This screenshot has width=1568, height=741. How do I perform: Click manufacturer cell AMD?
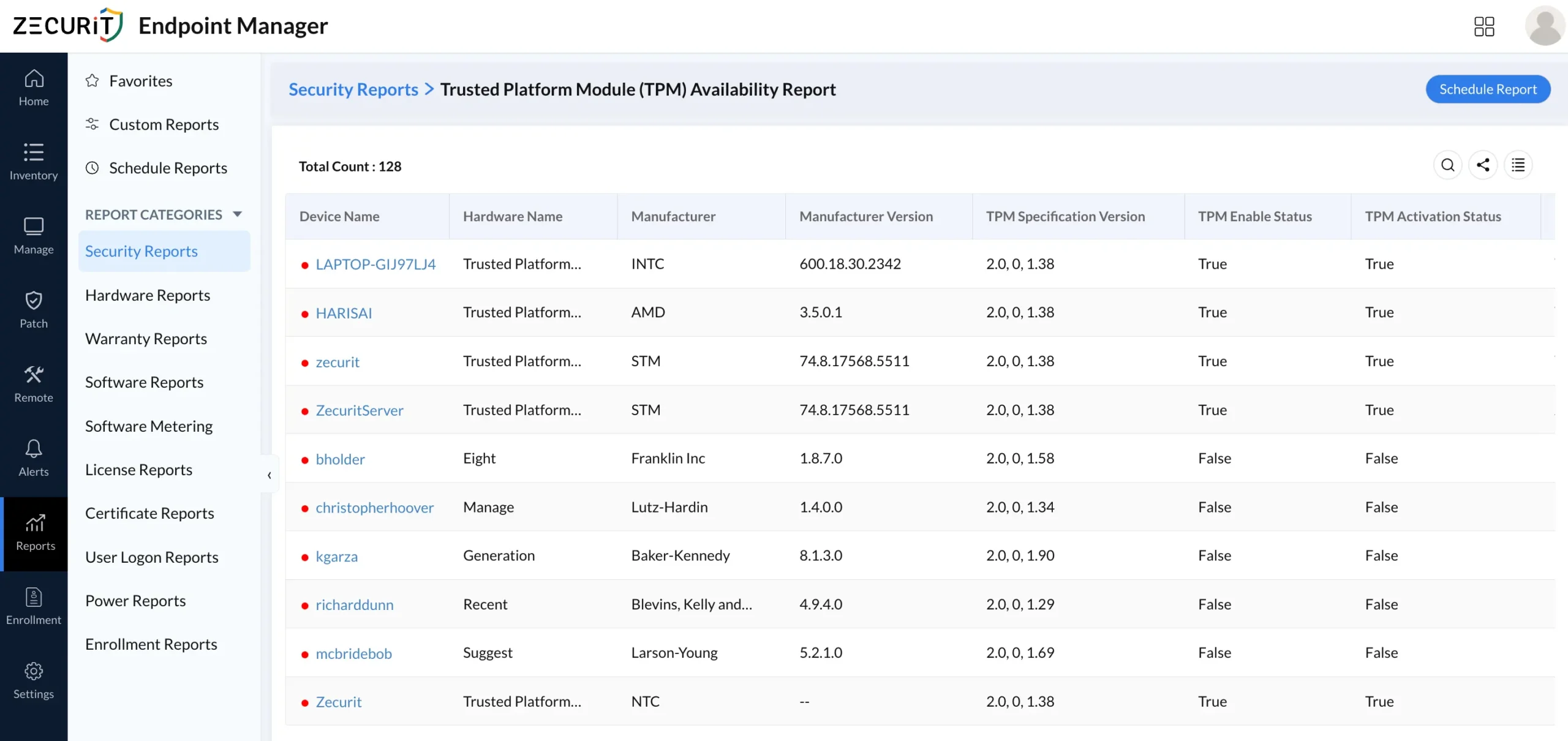pos(648,312)
